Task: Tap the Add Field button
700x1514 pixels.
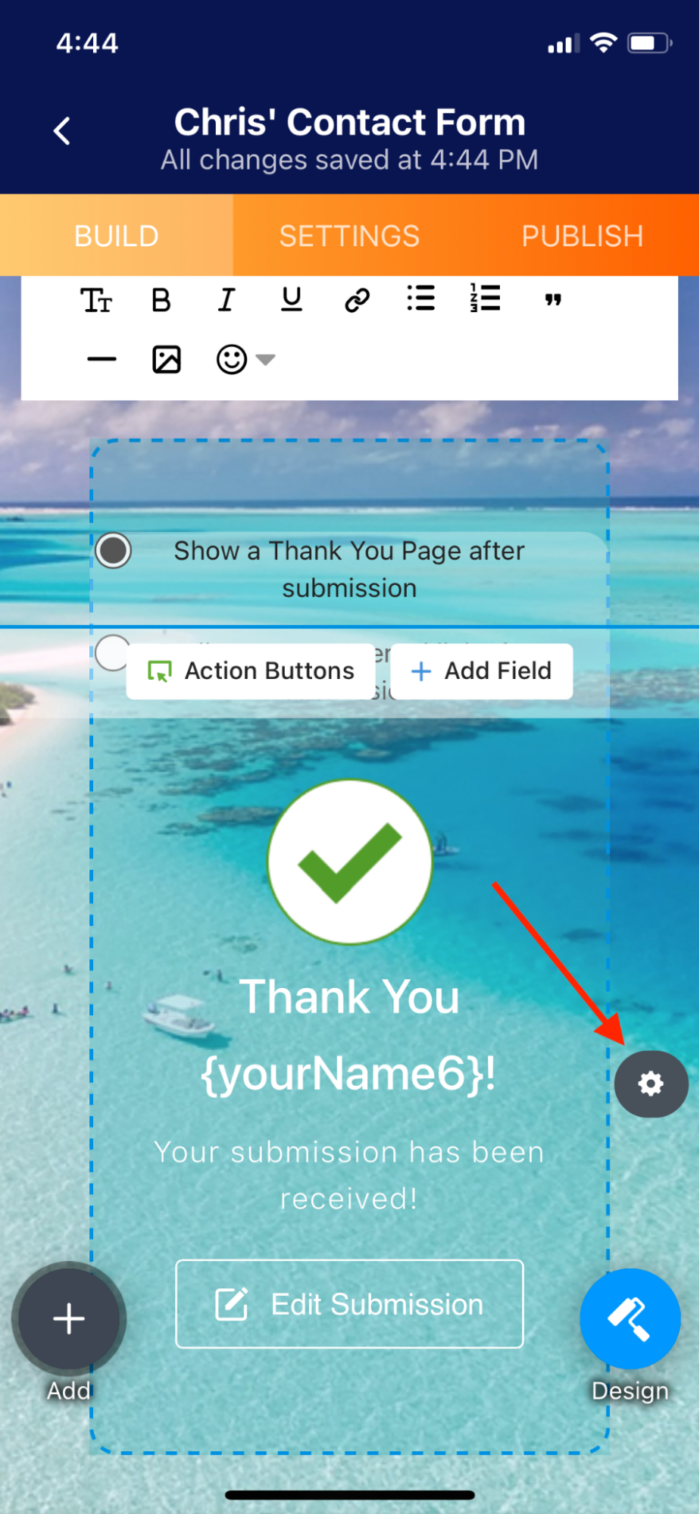Action: click(482, 671)
